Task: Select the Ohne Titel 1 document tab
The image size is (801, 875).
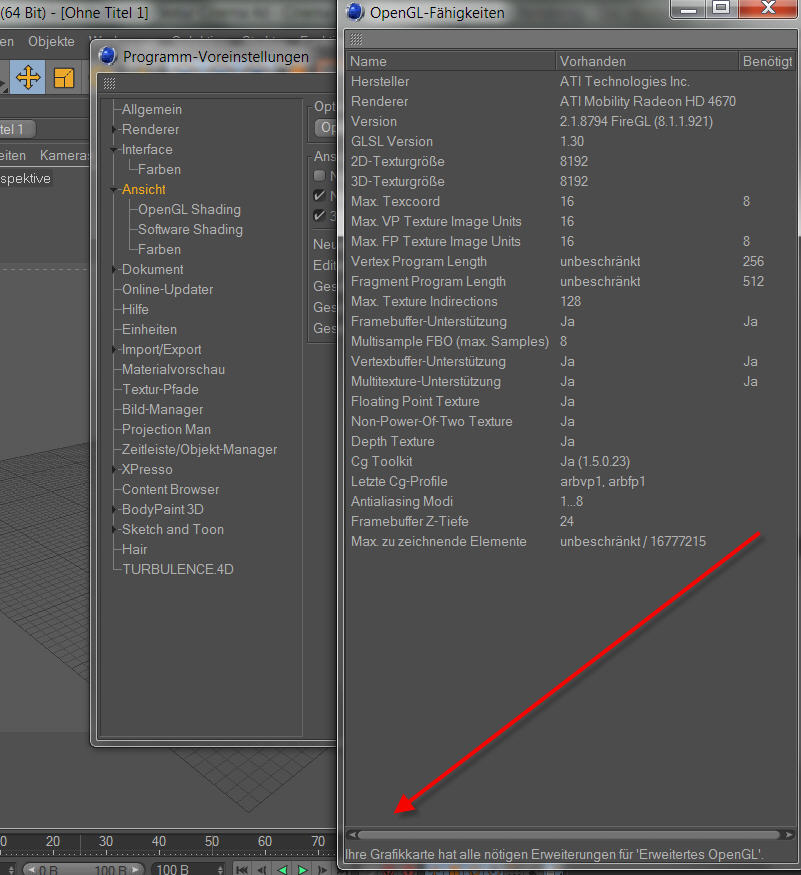Action: (17, 129)
